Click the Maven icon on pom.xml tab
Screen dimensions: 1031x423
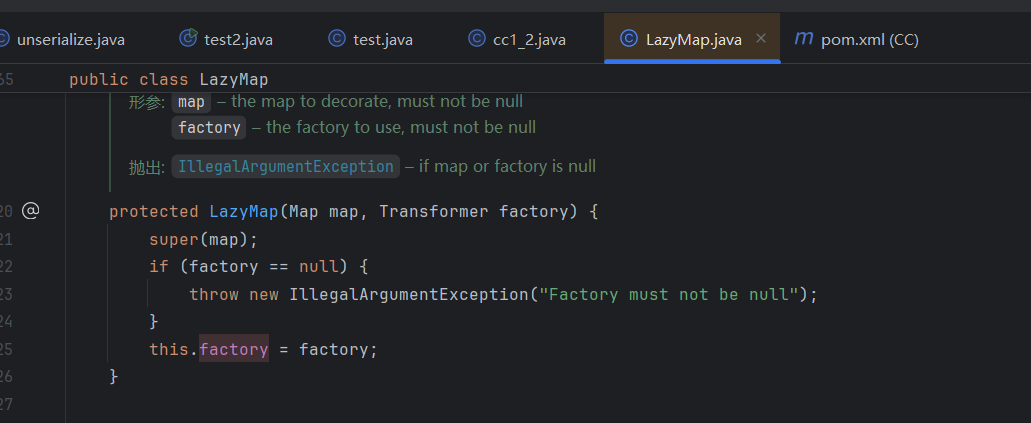(x=803, y=39)
